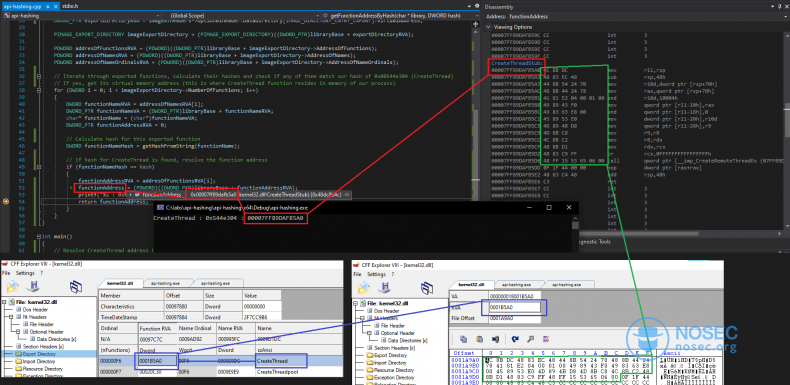Maximize the api-hashing.exe console window

(549, 207)
